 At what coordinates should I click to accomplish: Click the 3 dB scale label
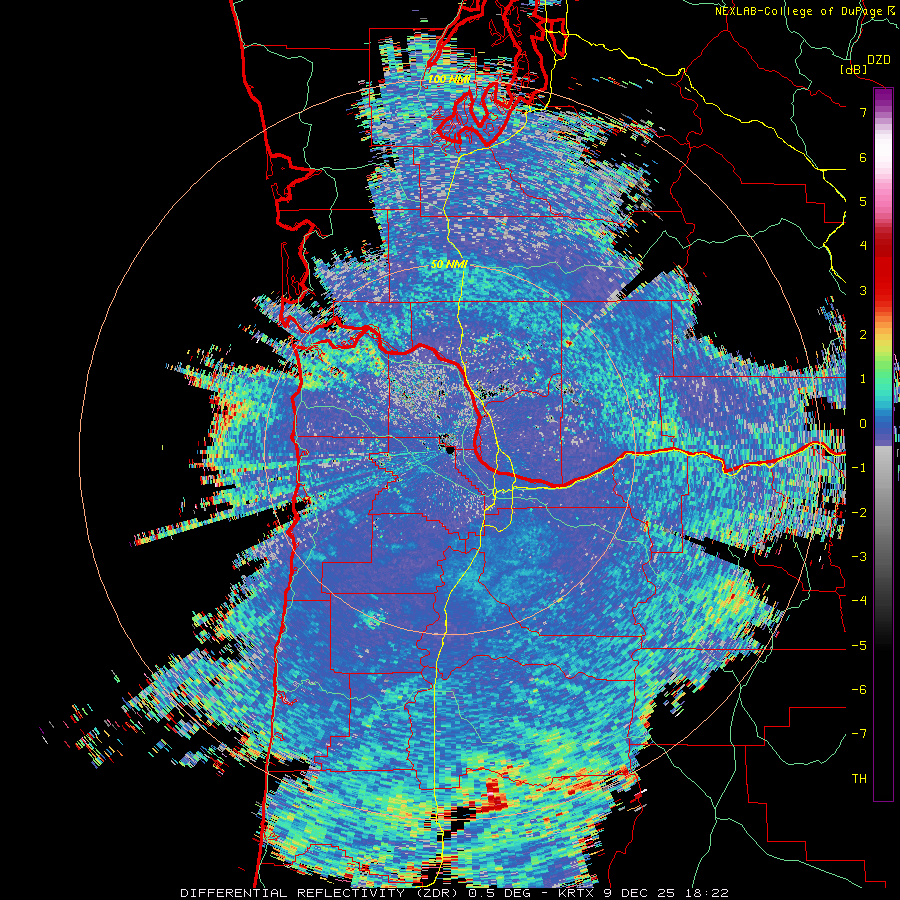(x=863, y=290)
